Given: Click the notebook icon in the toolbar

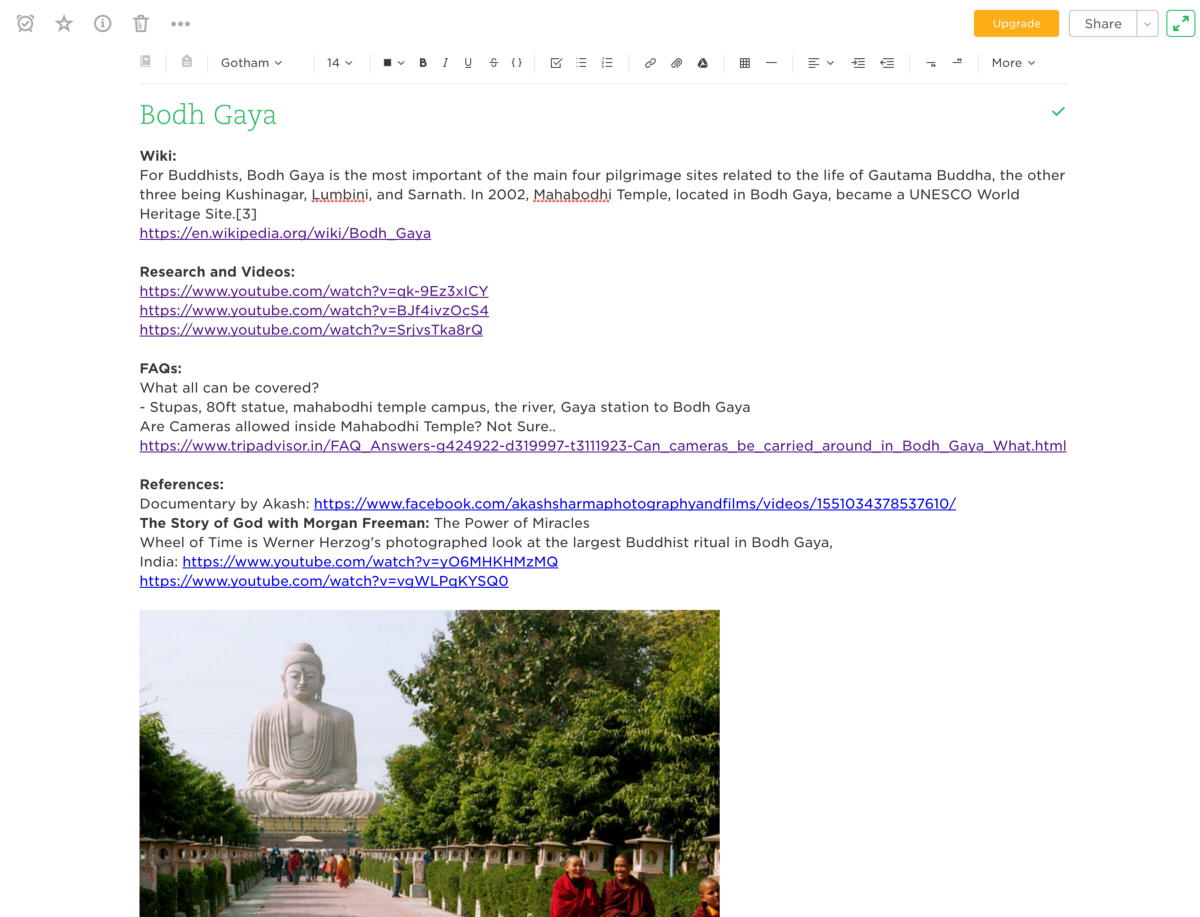Looking at the screenshot, I should point(145,62).
